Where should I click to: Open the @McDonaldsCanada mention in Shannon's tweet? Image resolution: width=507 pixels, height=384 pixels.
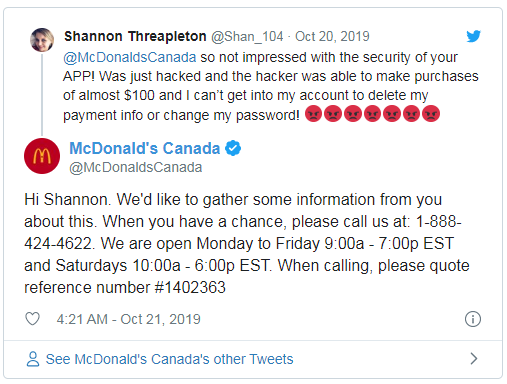(129, 57)
